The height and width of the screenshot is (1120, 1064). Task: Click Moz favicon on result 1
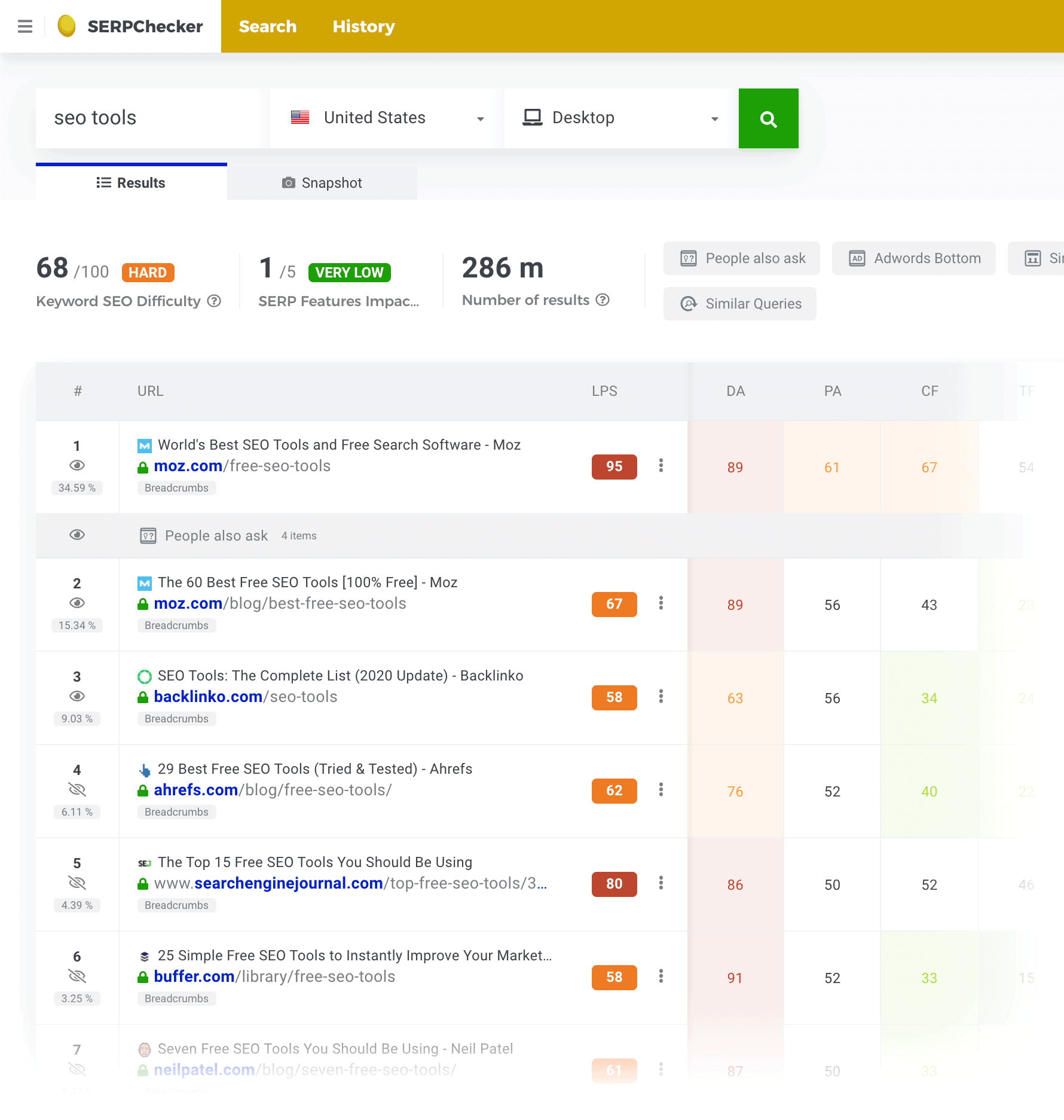coord(144,445)
